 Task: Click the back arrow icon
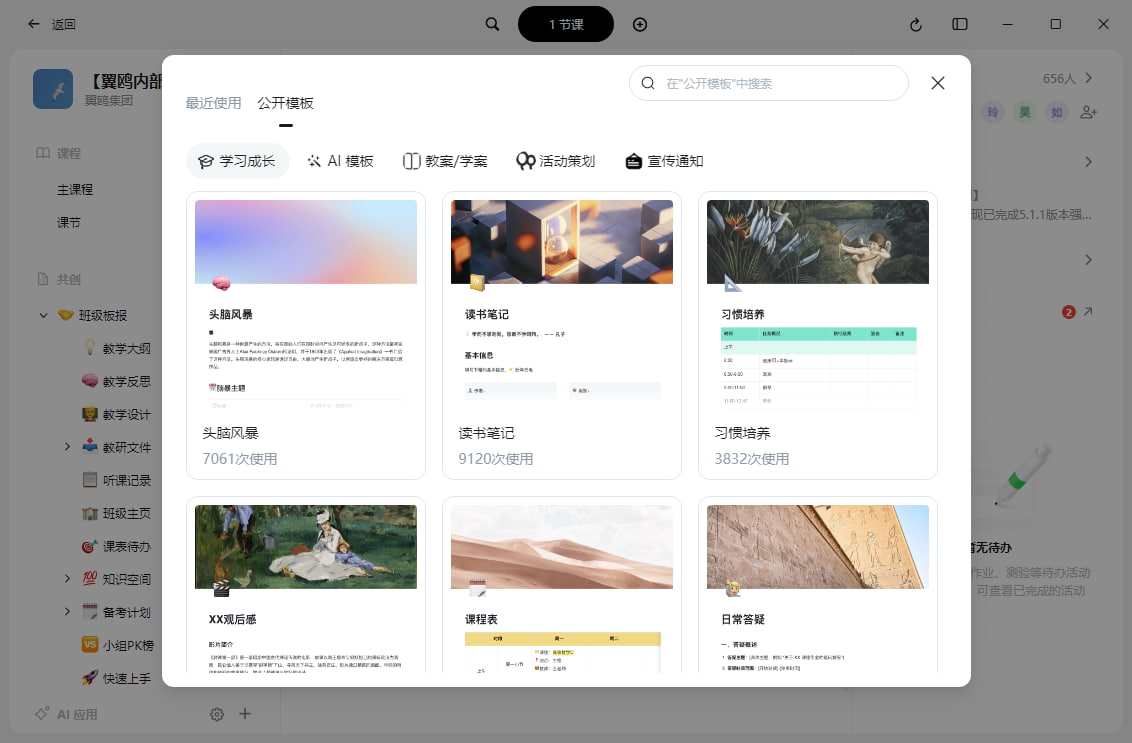pyautogui.click(x=33, y=24)
